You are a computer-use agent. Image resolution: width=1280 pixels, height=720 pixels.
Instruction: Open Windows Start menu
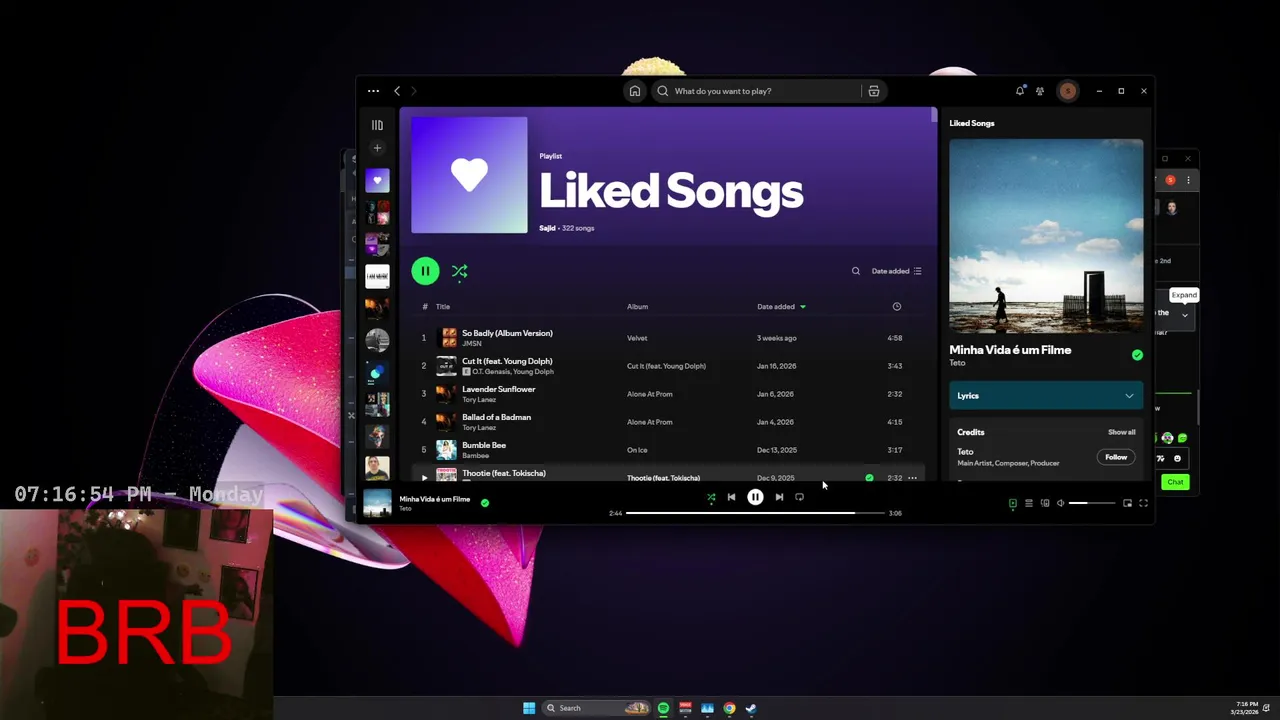(x=529, y=708)
